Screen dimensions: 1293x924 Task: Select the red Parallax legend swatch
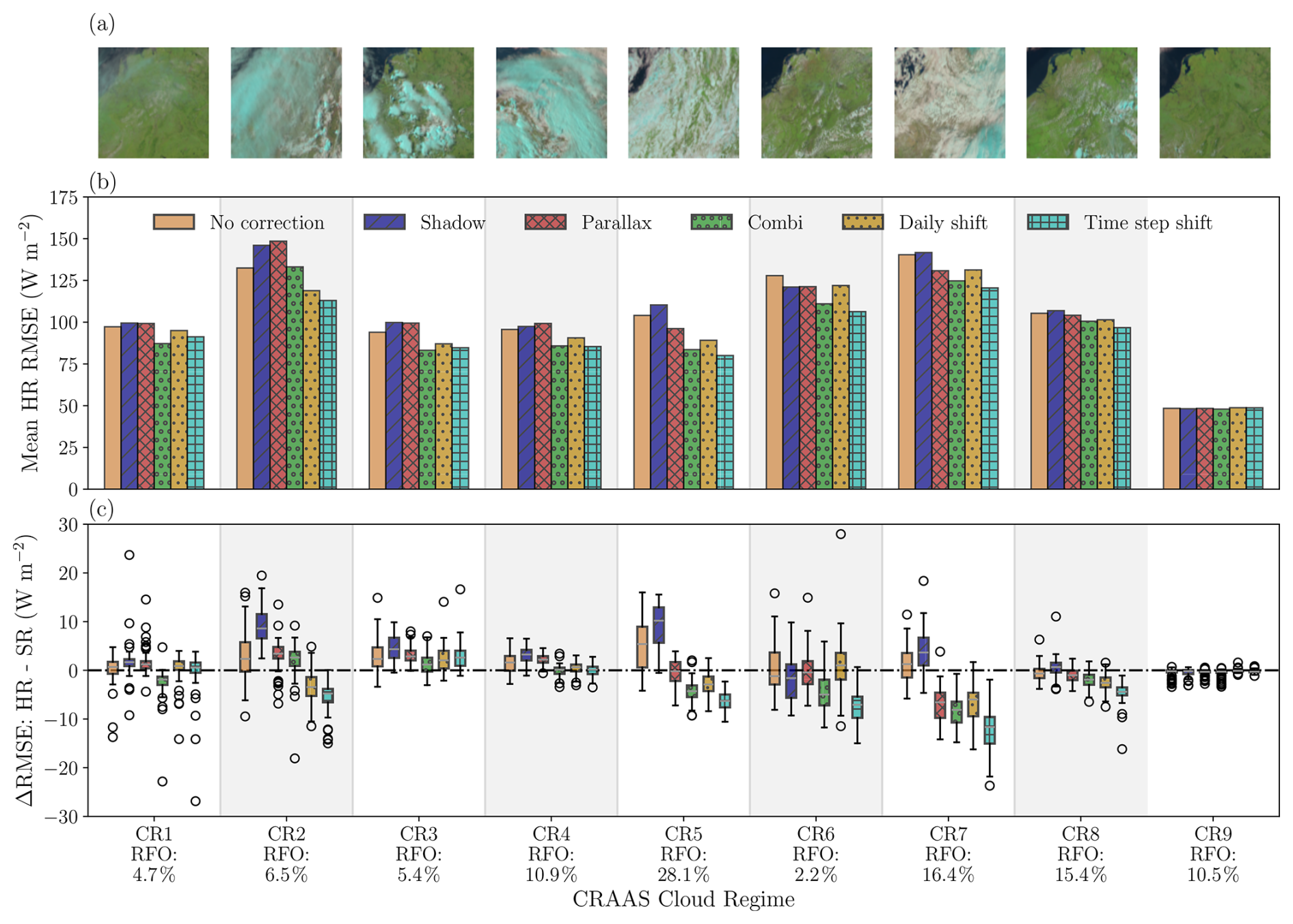(545, 222)
